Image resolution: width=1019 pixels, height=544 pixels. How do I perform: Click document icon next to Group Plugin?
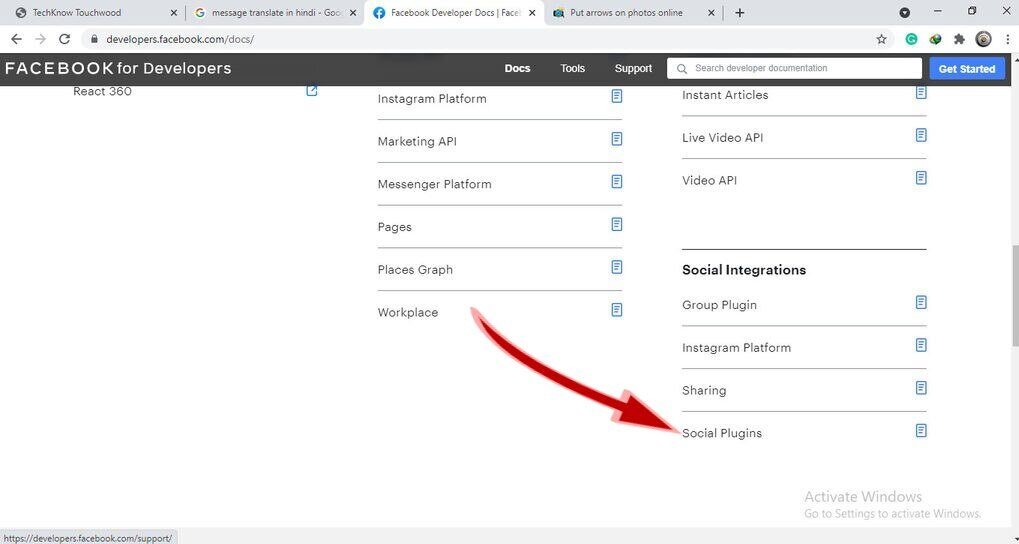[921, 302]
